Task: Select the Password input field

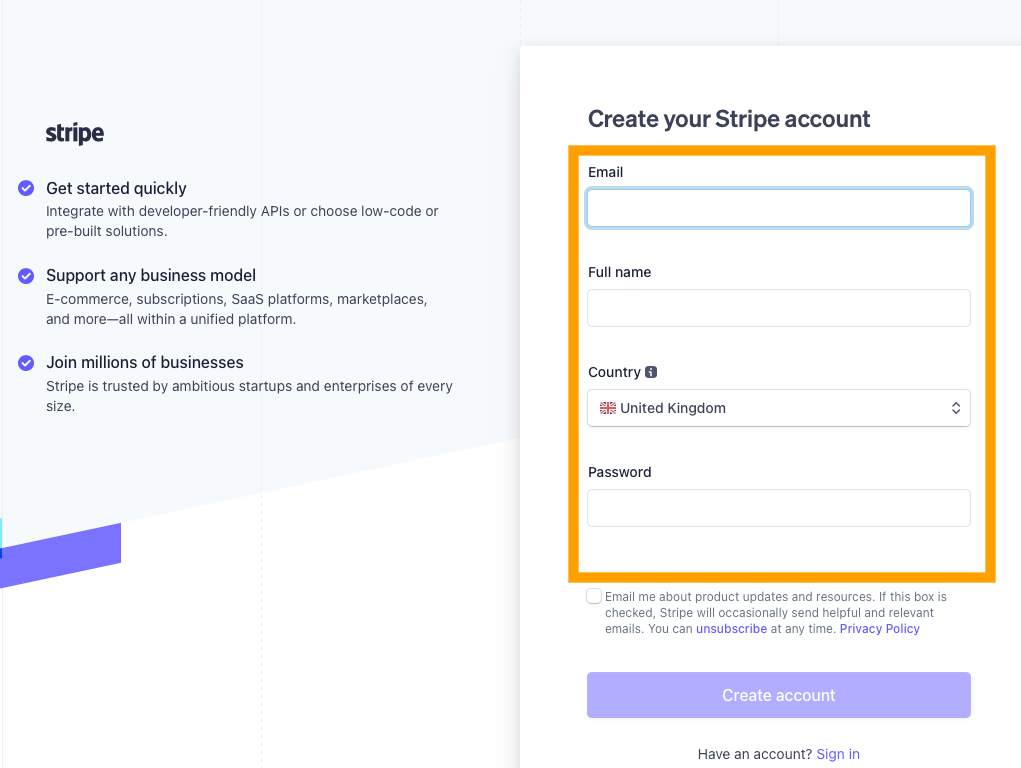Action: 778,508
